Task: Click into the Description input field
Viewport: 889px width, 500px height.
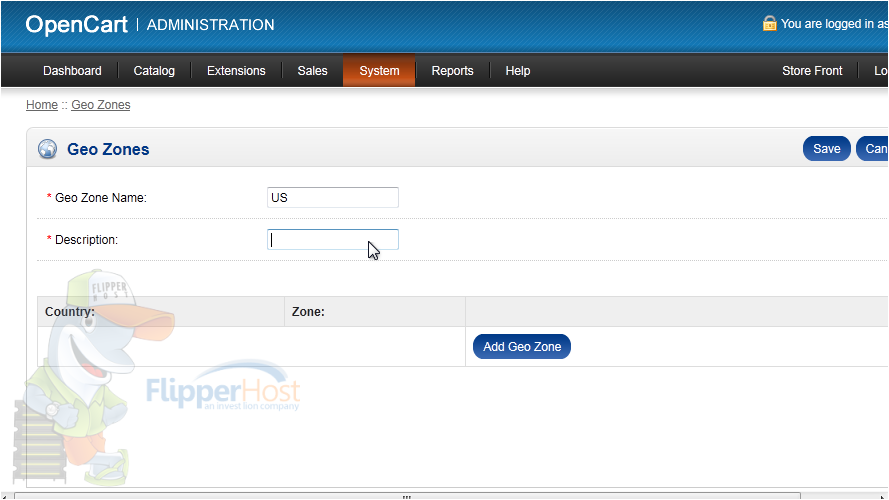Action: coord(333,239)
